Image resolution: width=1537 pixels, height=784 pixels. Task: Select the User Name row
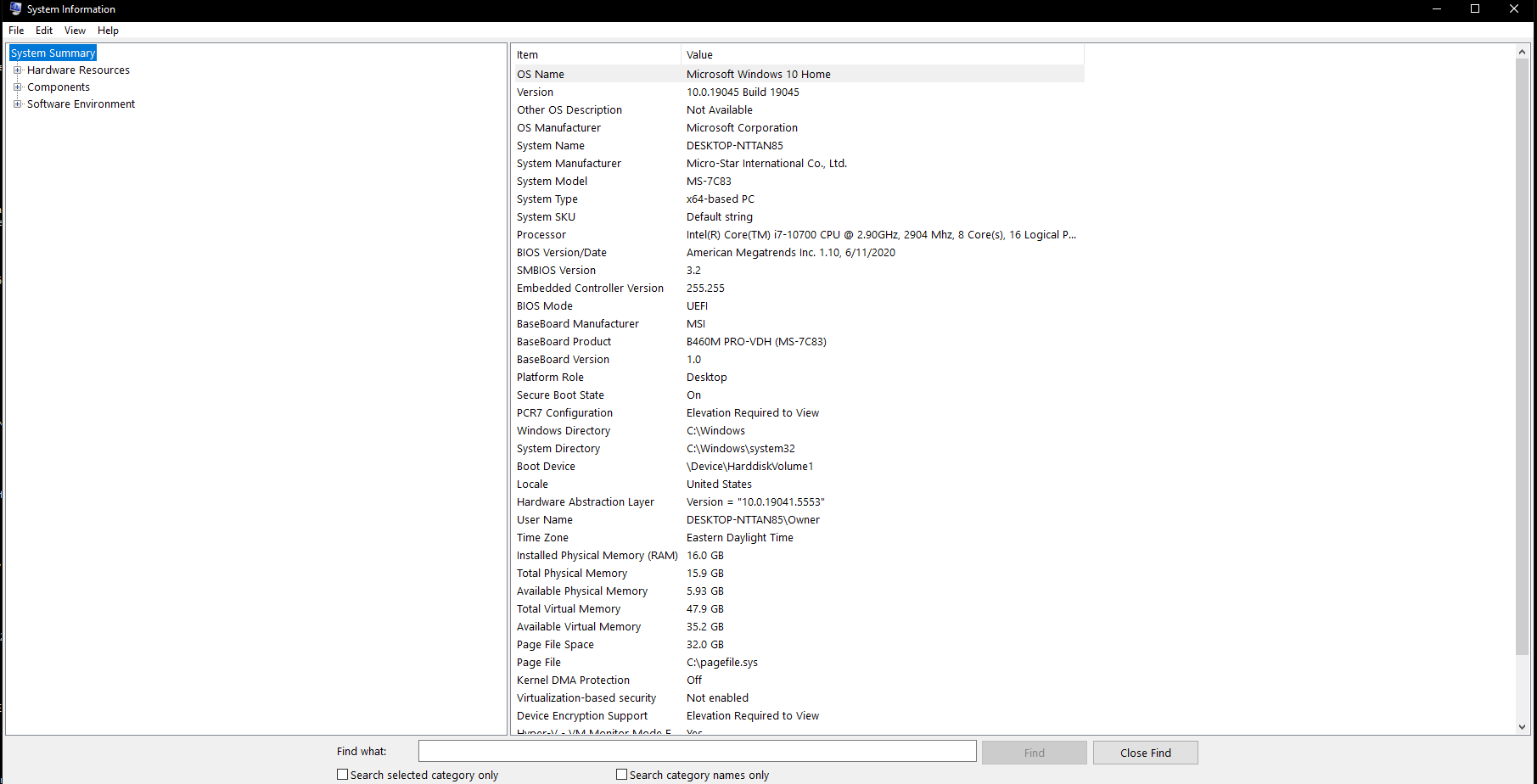coord(799,519)
